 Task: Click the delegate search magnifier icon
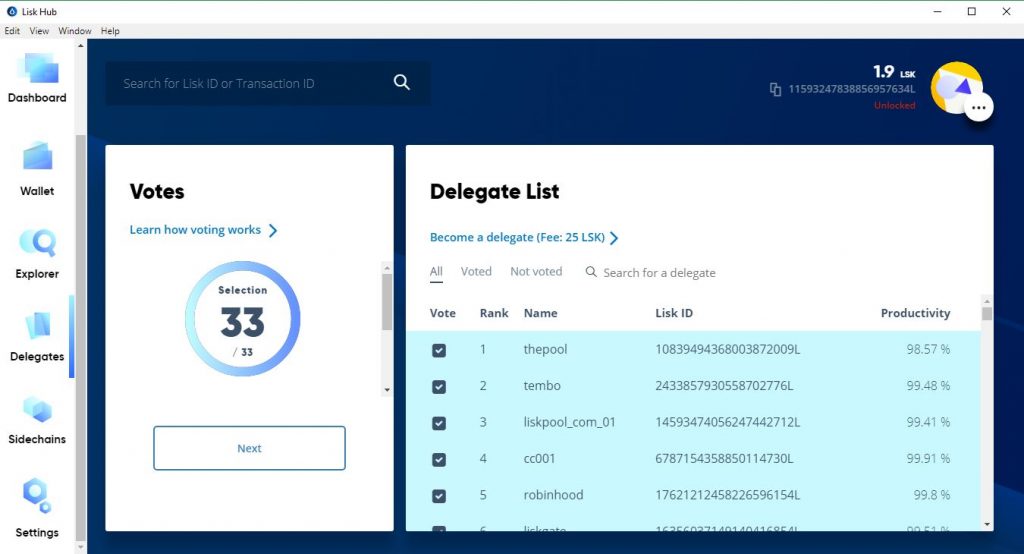tap(591, 272)
